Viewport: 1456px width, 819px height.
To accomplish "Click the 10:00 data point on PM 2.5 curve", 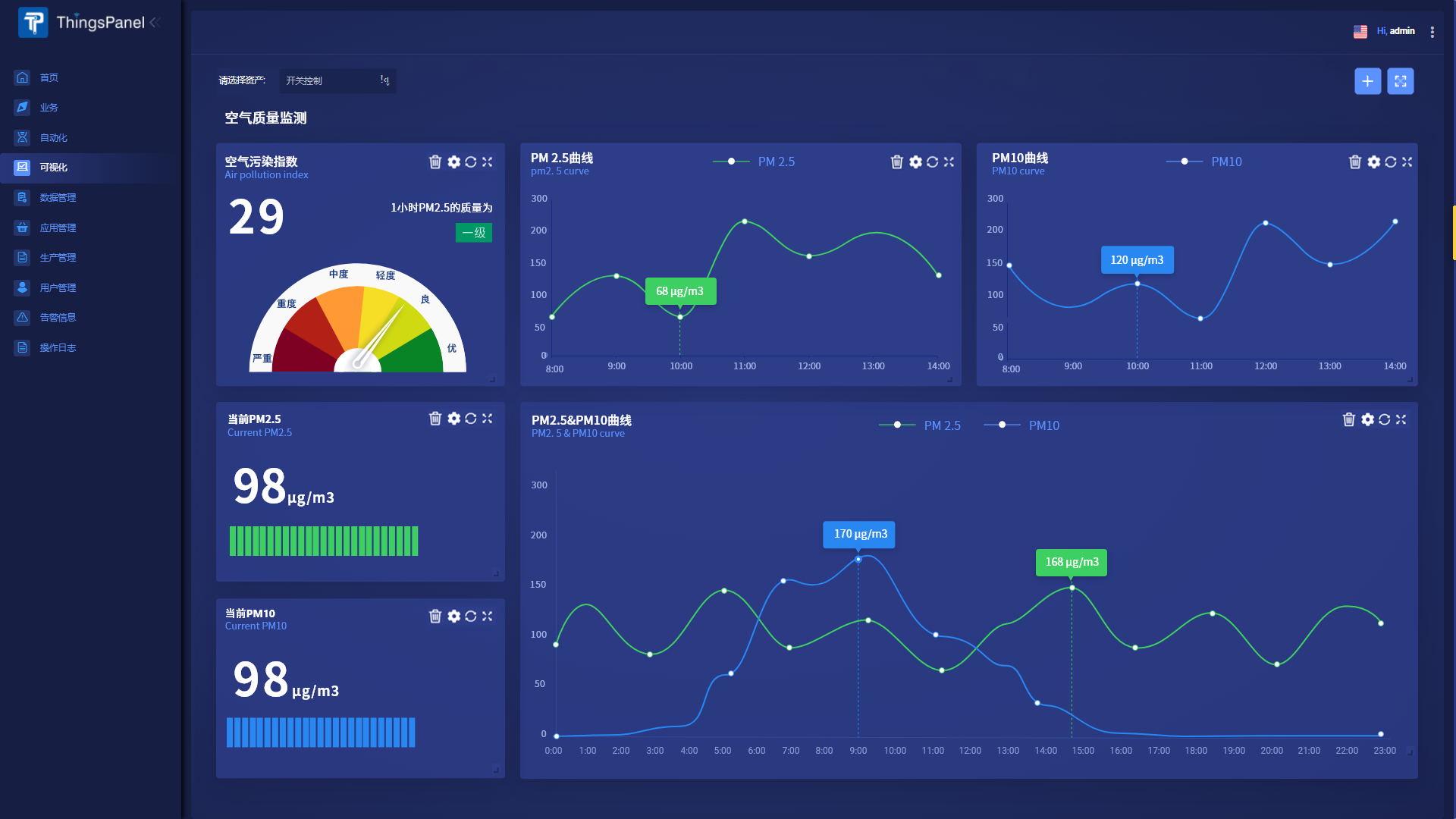I will pyautogui.click(x=680, y=317).
